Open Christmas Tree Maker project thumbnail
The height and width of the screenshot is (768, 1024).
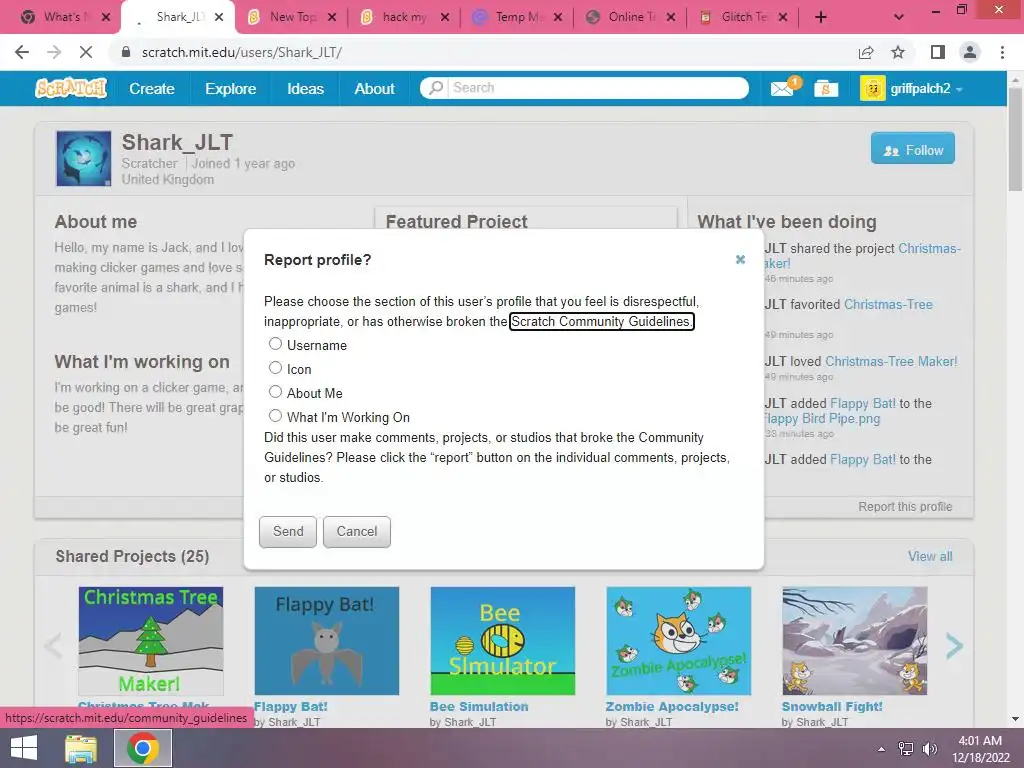[x=151, y=641]
